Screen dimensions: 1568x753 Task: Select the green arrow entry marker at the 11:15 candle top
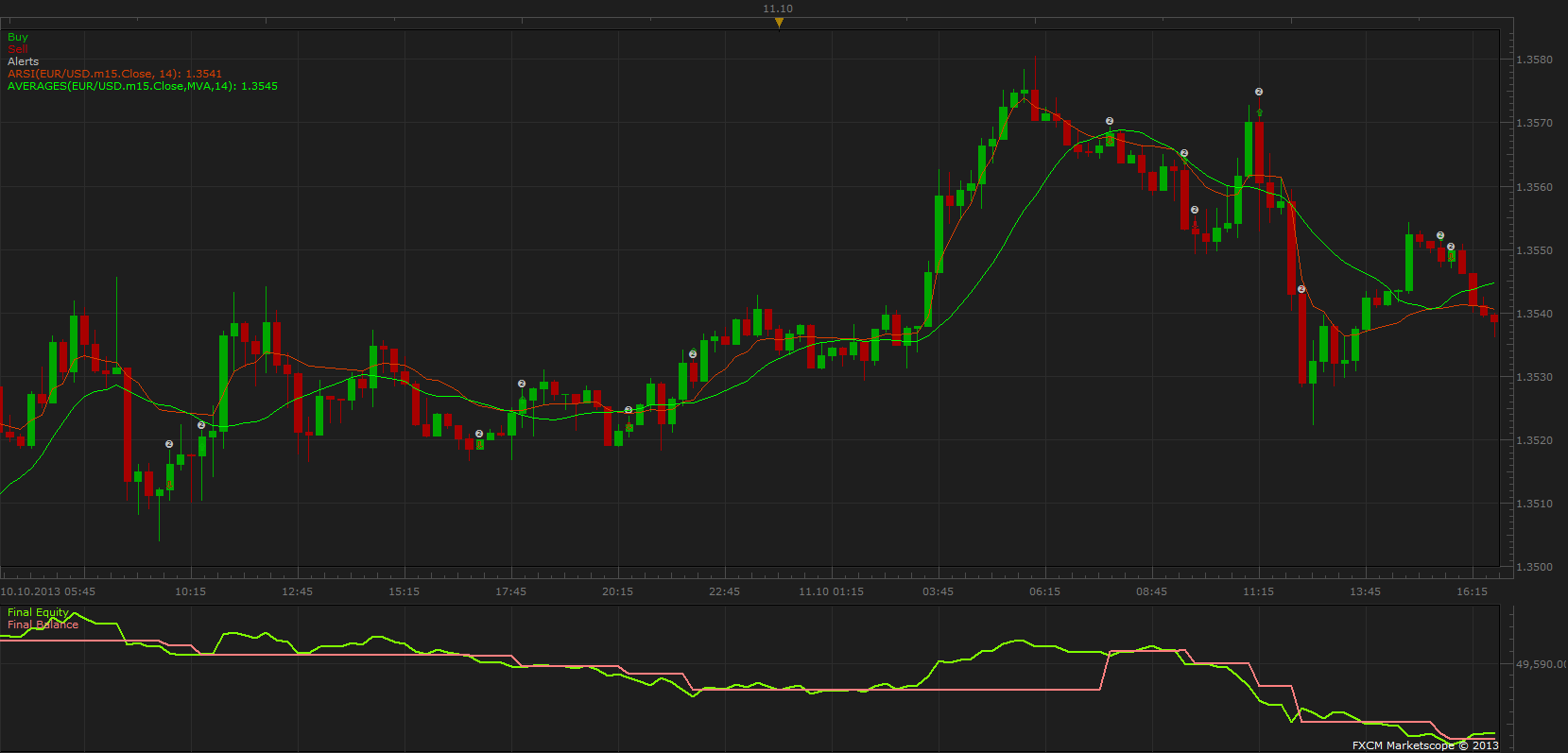1259,111
